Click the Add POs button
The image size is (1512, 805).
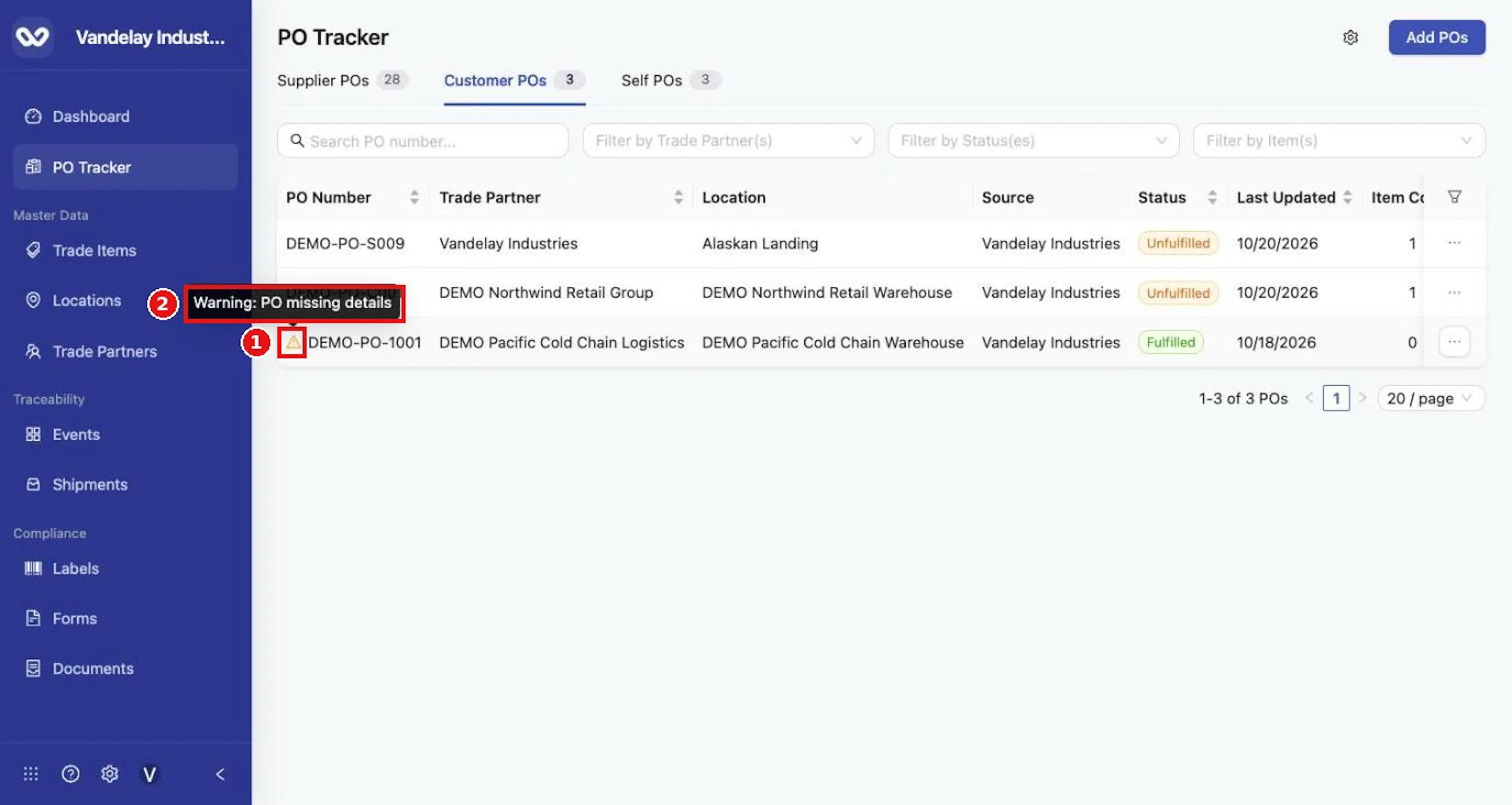(x=1436, y=37)
